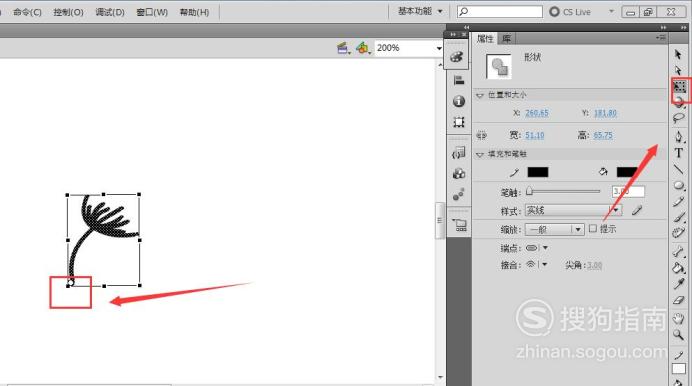This screenshot has width=692, height=386.
Task: Select the Eyedropper tool
Action: [679, 284]
